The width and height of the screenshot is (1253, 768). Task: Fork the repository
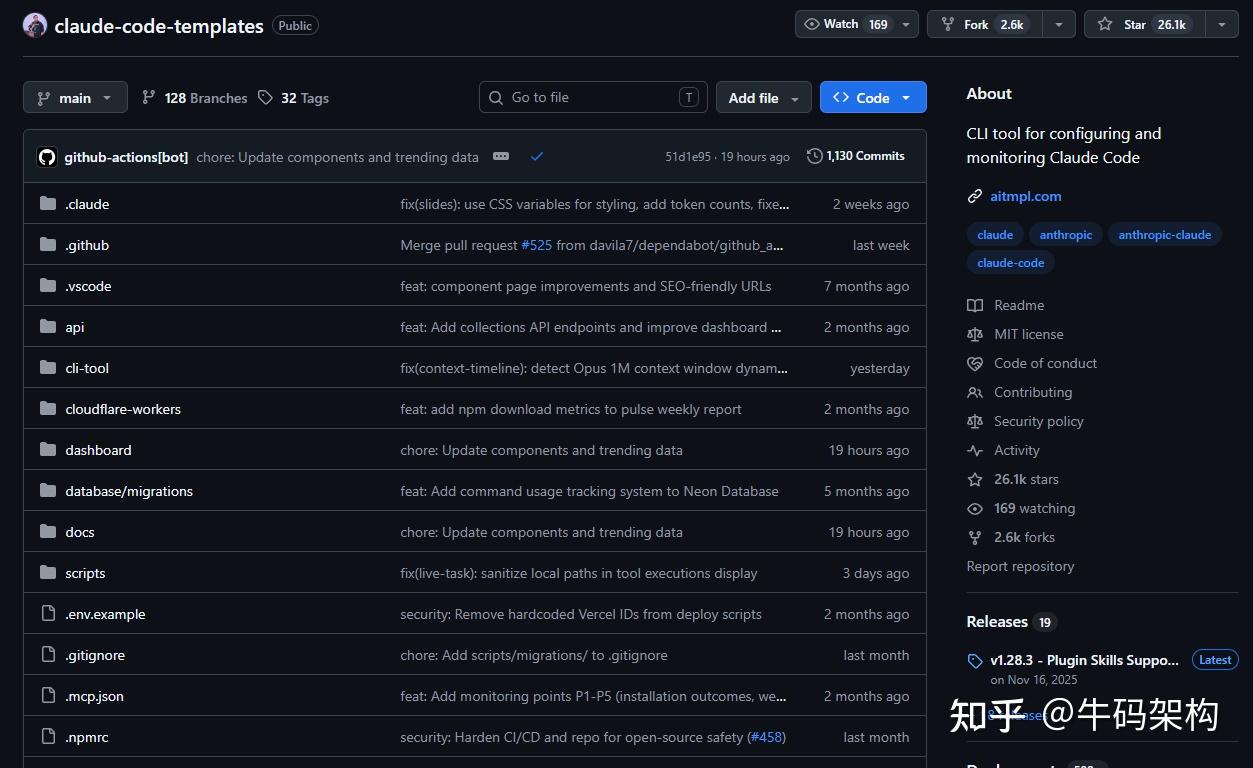(x=985, y=25)
